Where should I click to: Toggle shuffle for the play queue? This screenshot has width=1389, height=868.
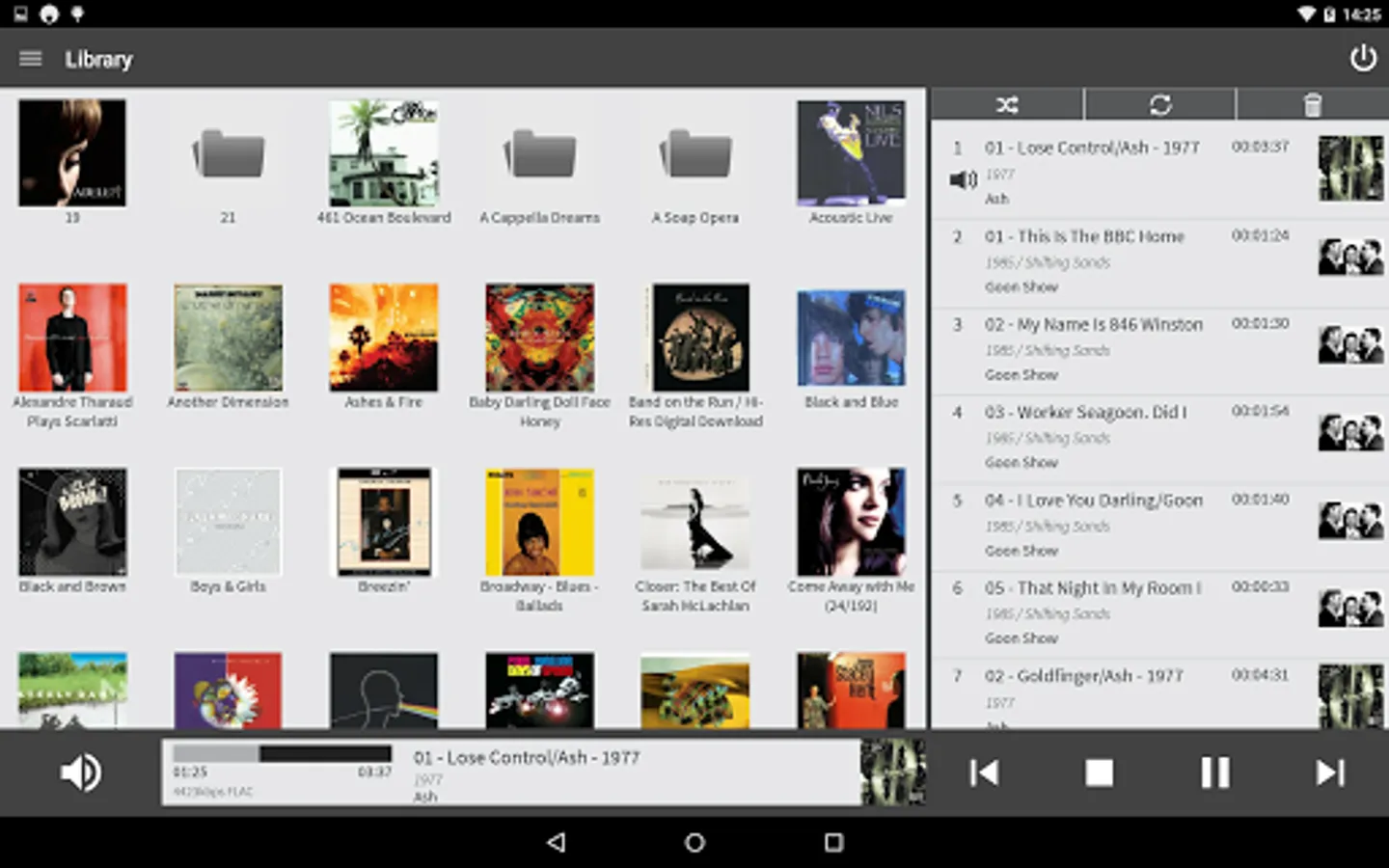coord(1007,104)
